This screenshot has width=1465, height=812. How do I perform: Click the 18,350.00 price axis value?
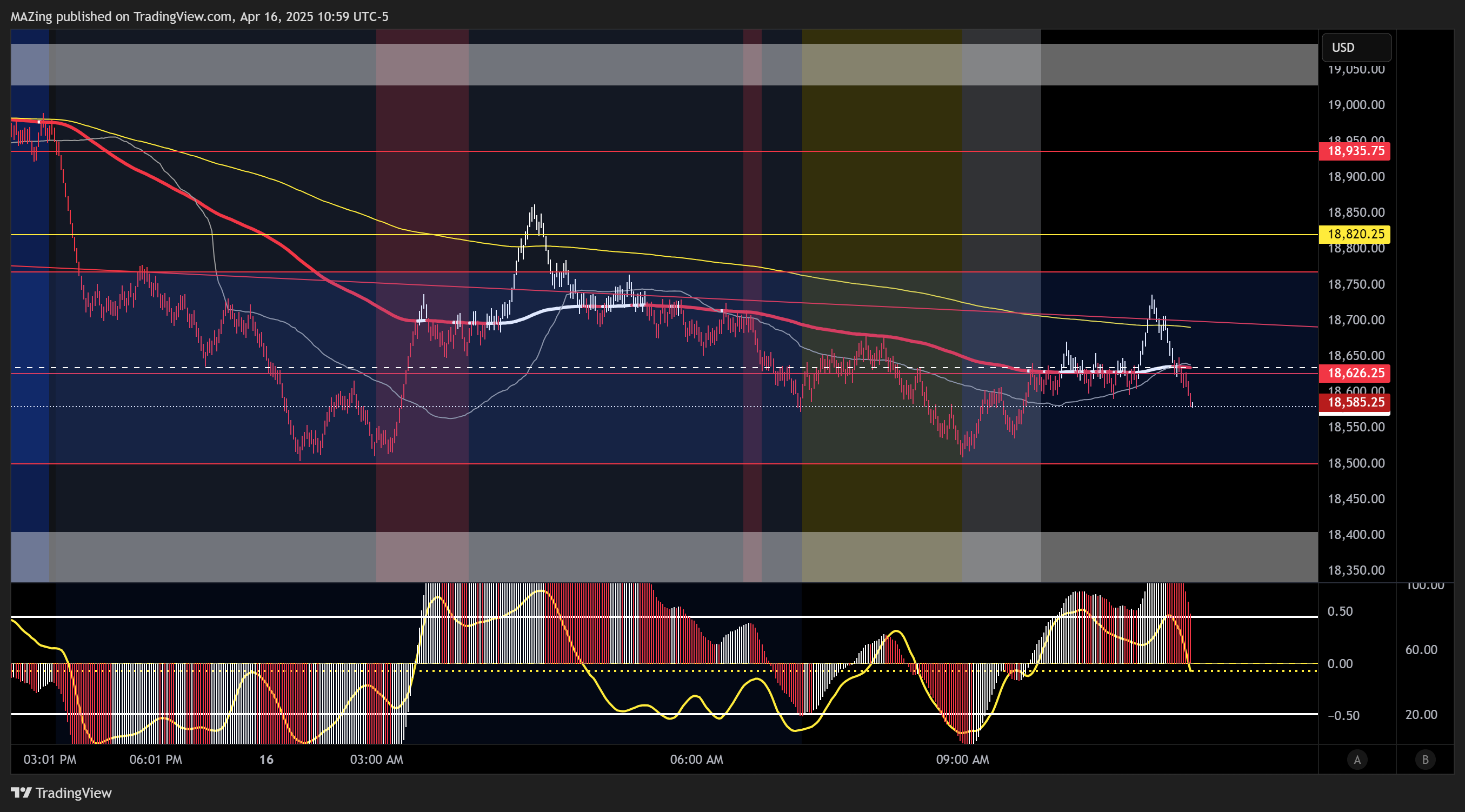click(x=1356, y=570)
